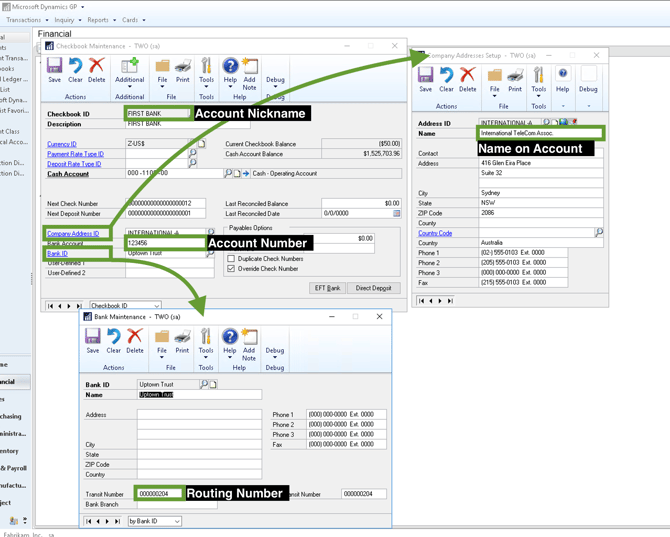Click Deposit Rate Type ID link
Screen dimensions: 670x537
pos(74,164)
